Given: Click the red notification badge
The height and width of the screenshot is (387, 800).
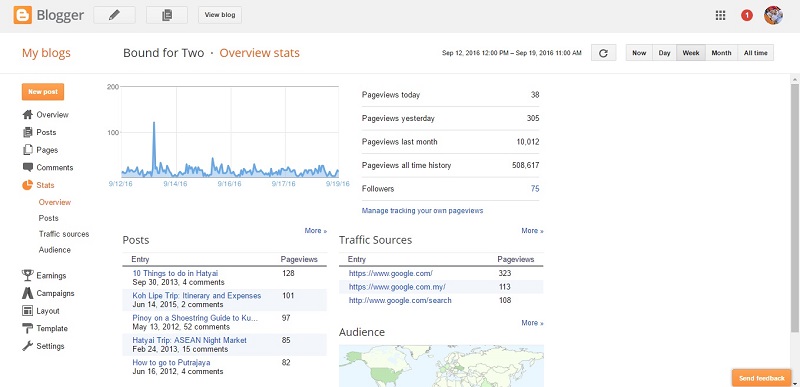Looking at the screenshot, I should coord(746,15).
